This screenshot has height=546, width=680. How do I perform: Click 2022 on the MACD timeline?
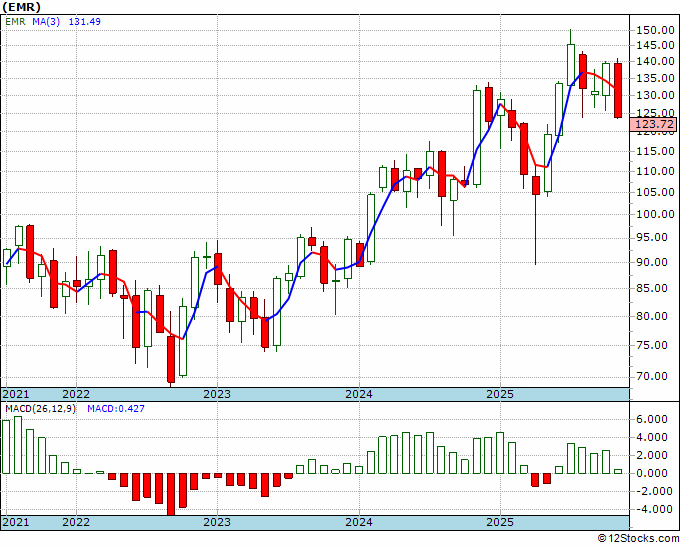pyautogui.click(x=76, y=522)
